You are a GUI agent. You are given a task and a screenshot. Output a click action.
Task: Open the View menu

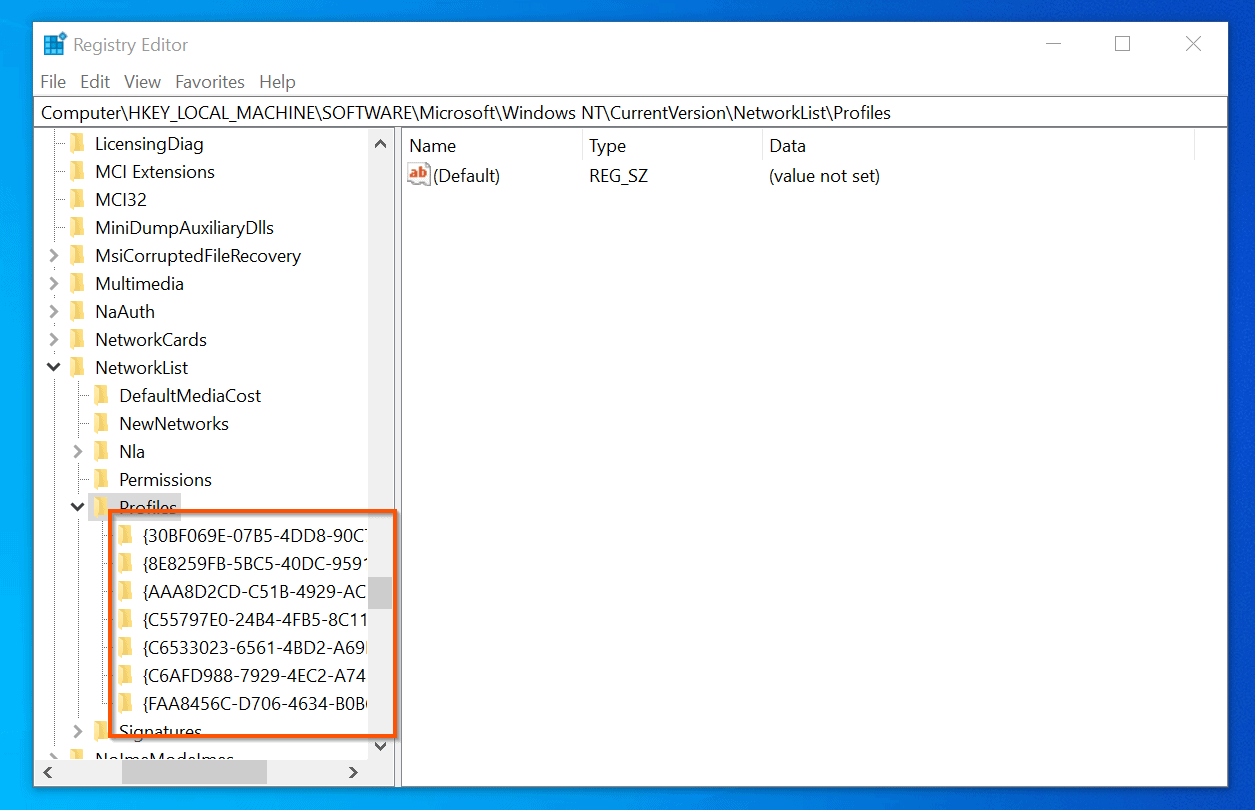click(x=142, y=82)
